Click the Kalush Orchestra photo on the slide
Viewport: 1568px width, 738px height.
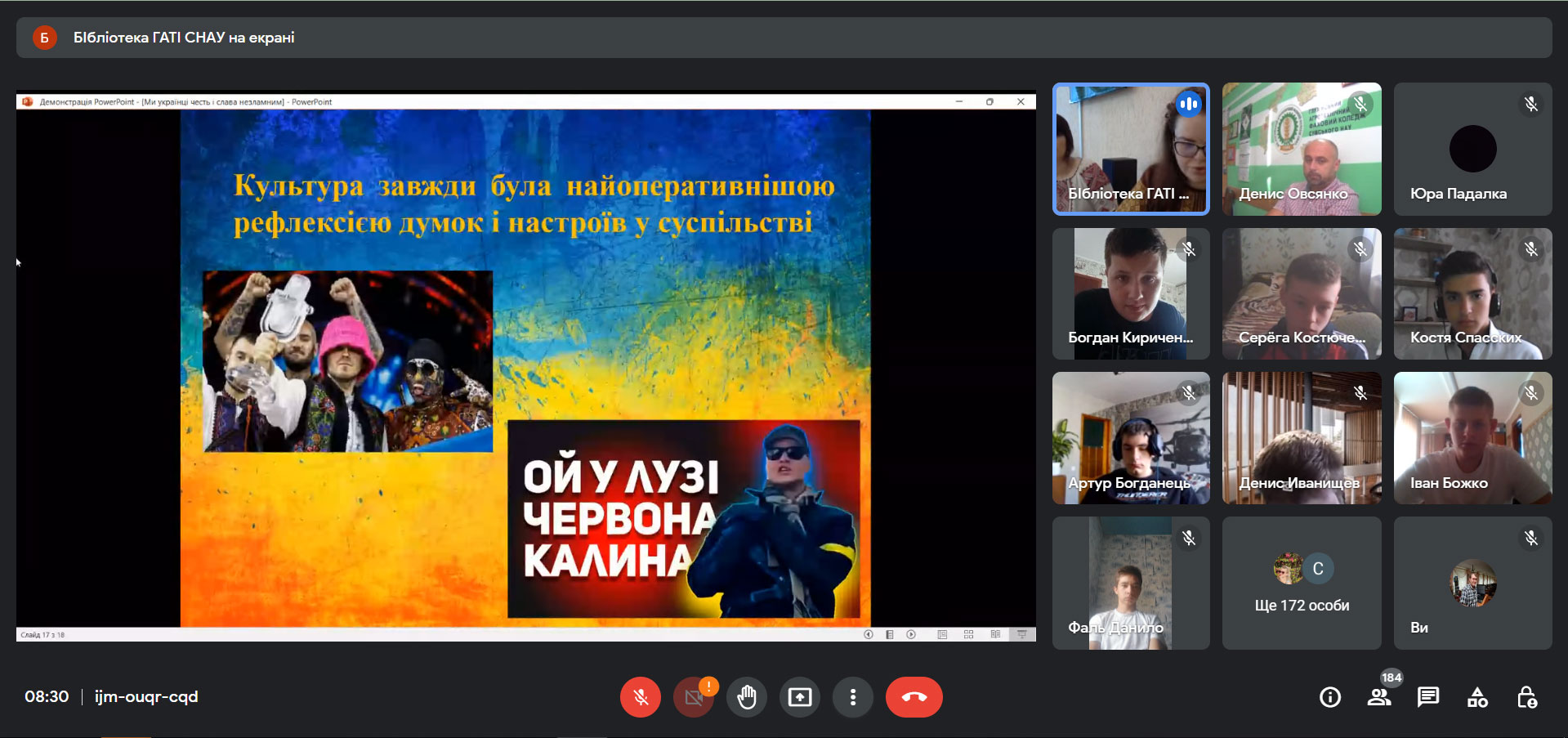(x=348, y=361)
